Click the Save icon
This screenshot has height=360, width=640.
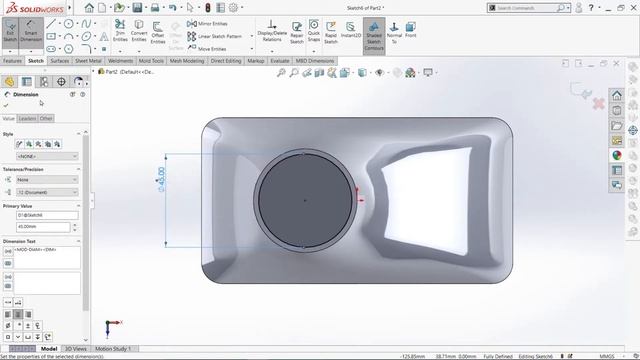[x=137, y=7]
